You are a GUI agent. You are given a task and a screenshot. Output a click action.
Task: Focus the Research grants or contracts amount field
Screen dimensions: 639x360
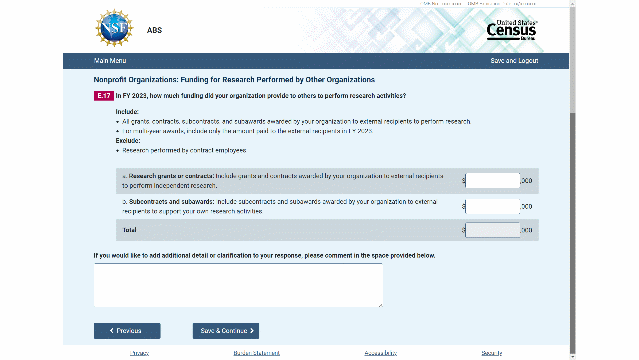492,181
